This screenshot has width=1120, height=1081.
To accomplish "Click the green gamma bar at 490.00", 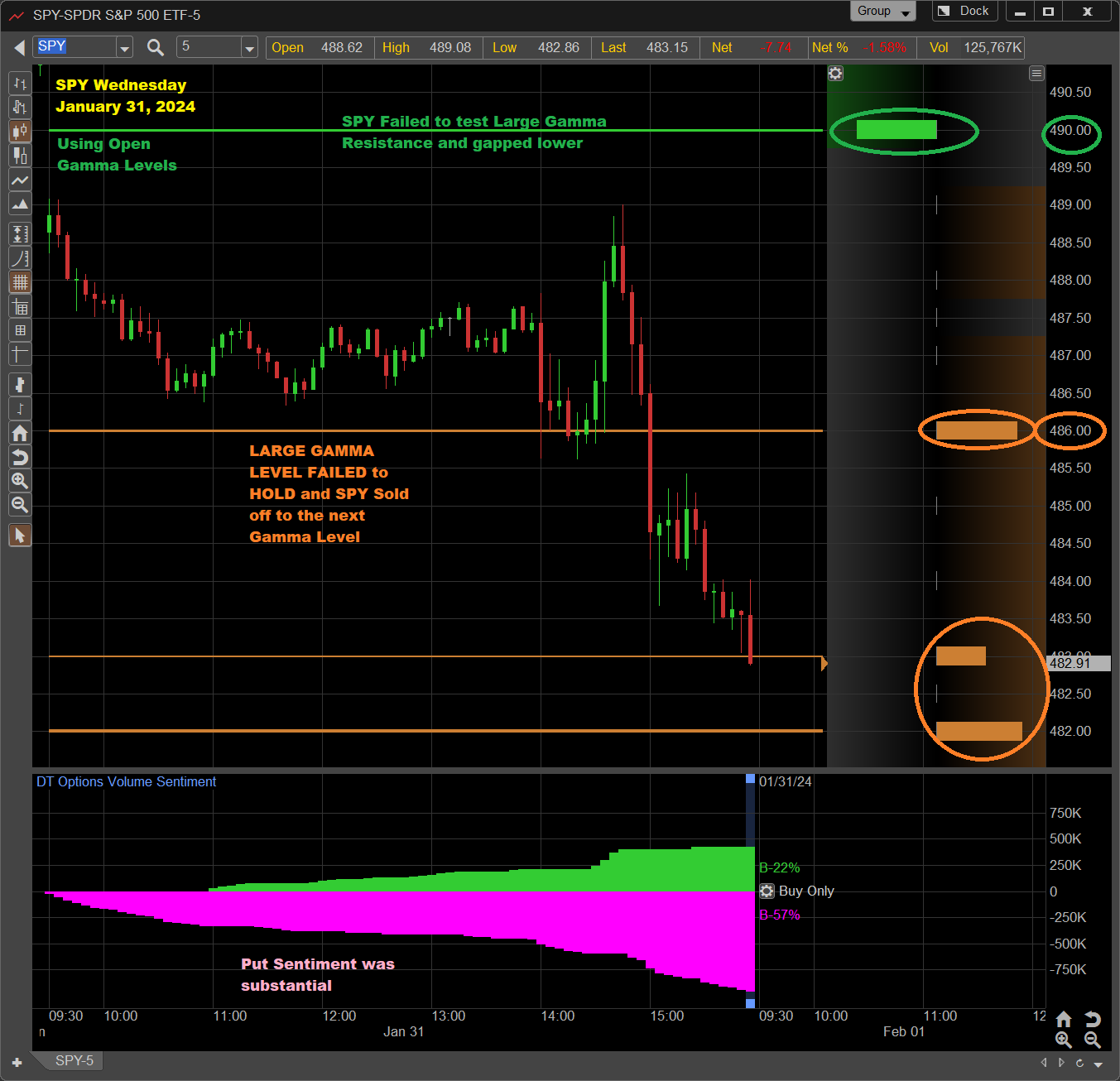I will 896,130.
